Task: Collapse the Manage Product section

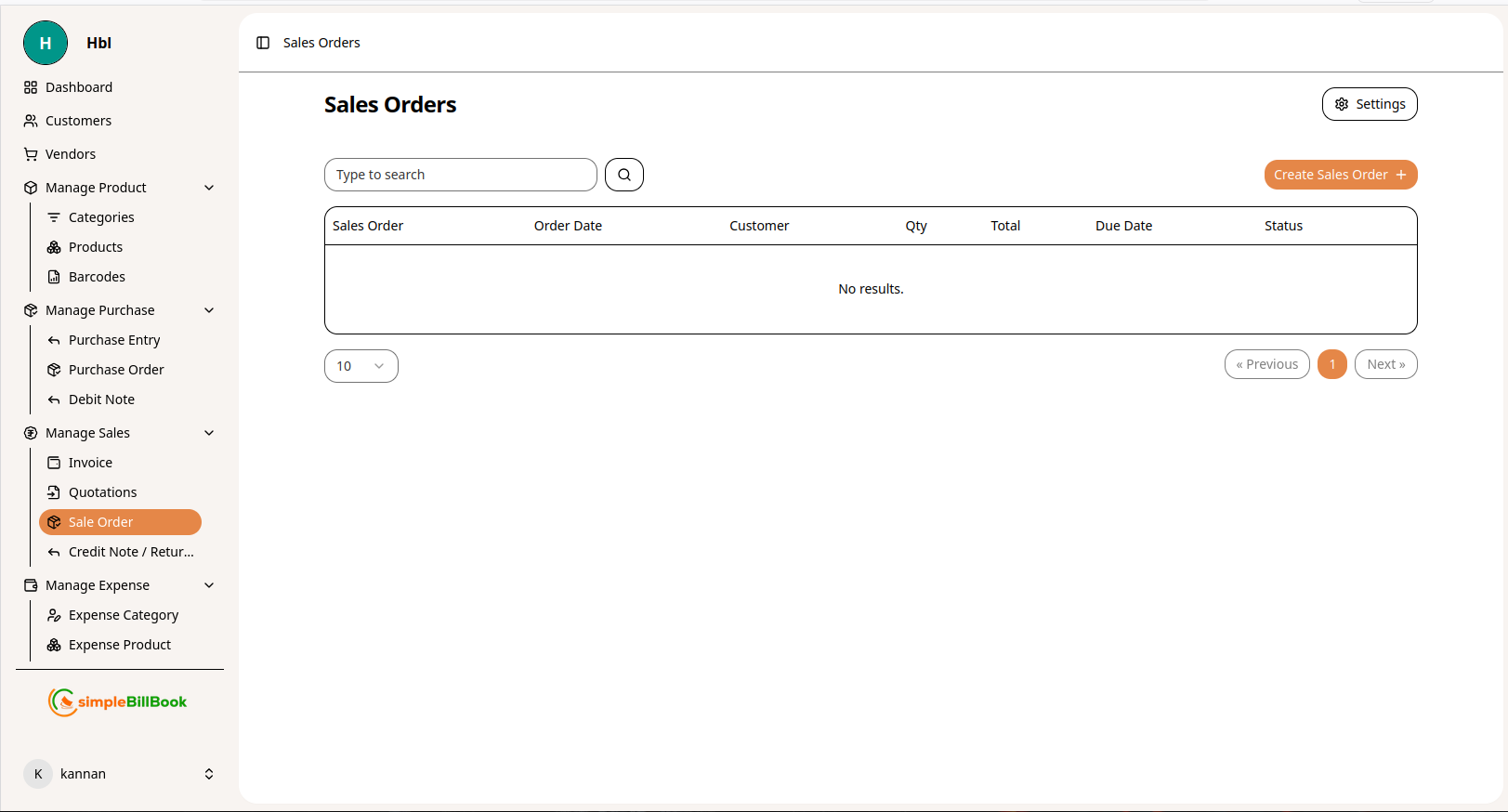Action: click(209, 188)
